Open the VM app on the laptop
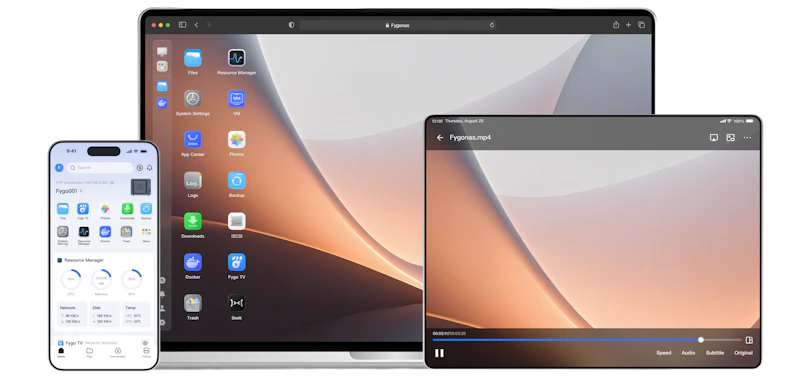Screen dimensions: 800x387 click(x=236, y=99)
